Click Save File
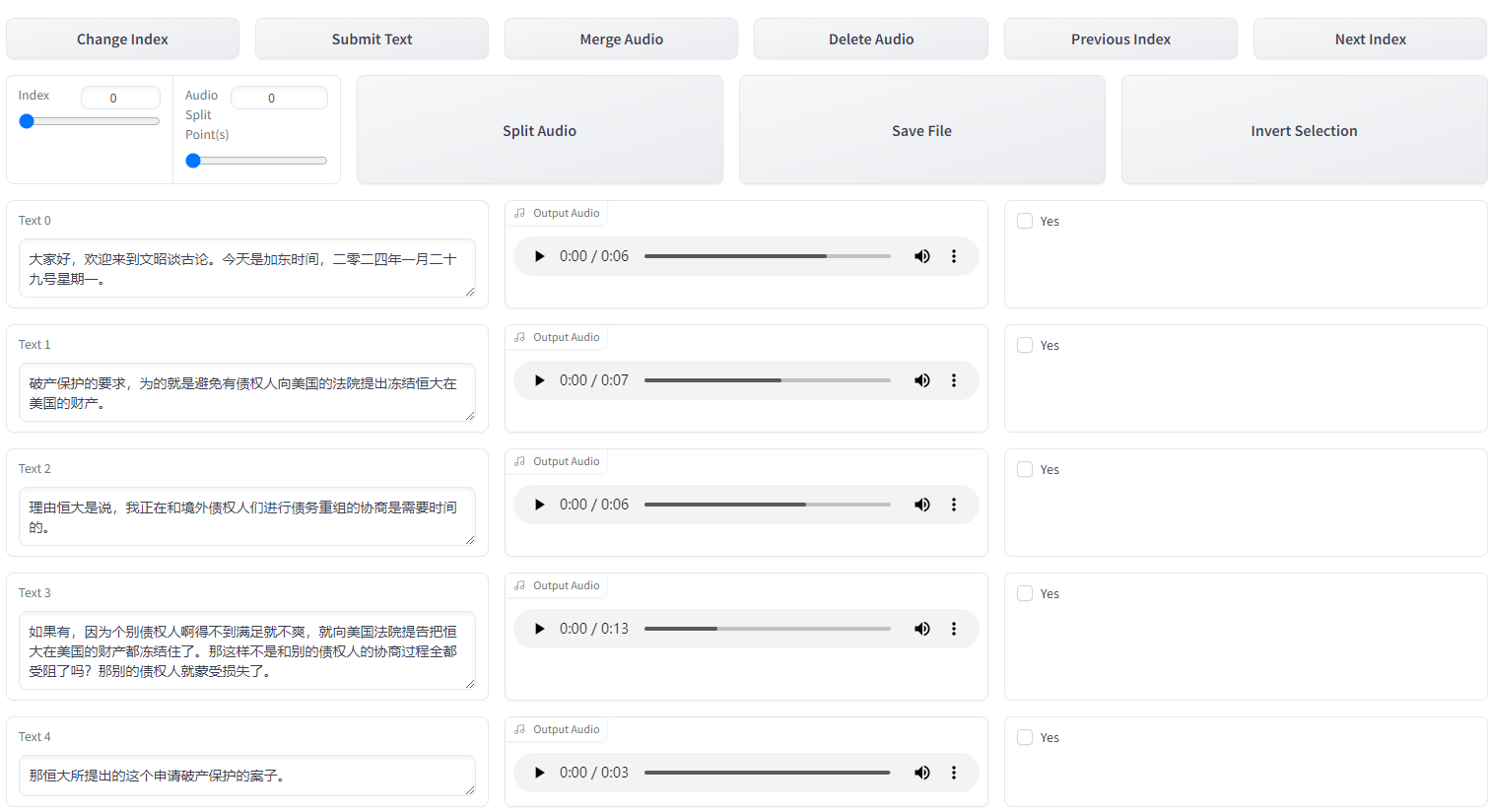 point(921,131)
